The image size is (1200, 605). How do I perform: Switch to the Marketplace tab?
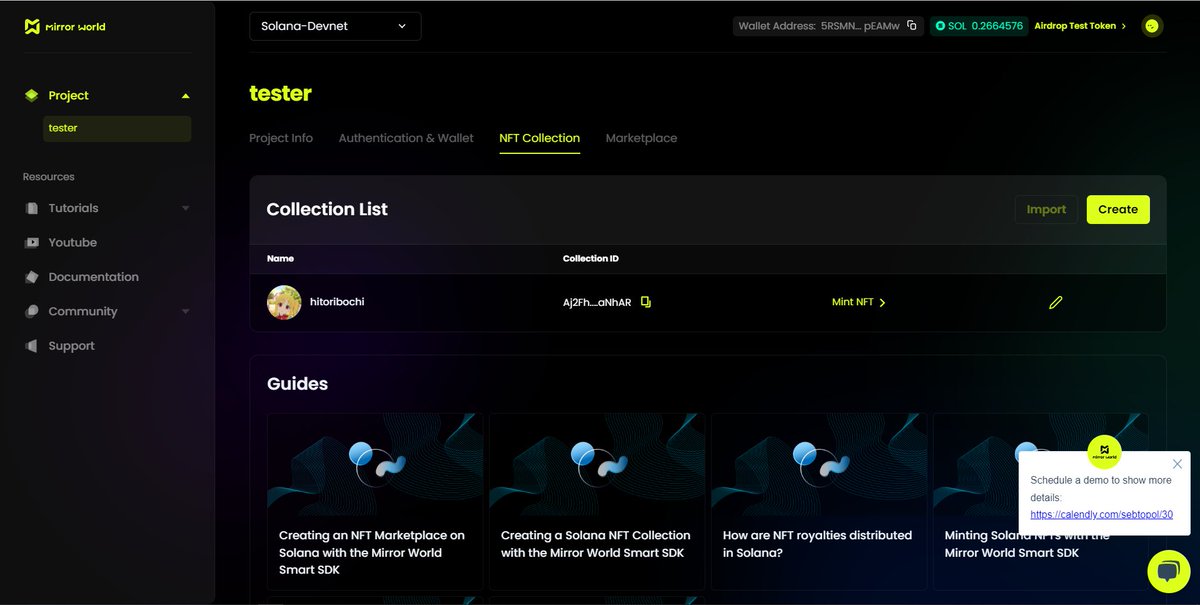(x=641, y=138)
